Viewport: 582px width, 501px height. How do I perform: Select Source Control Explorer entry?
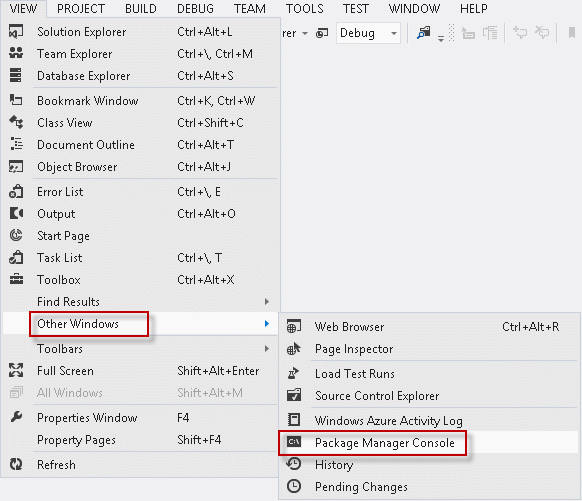tap(429, 396)
